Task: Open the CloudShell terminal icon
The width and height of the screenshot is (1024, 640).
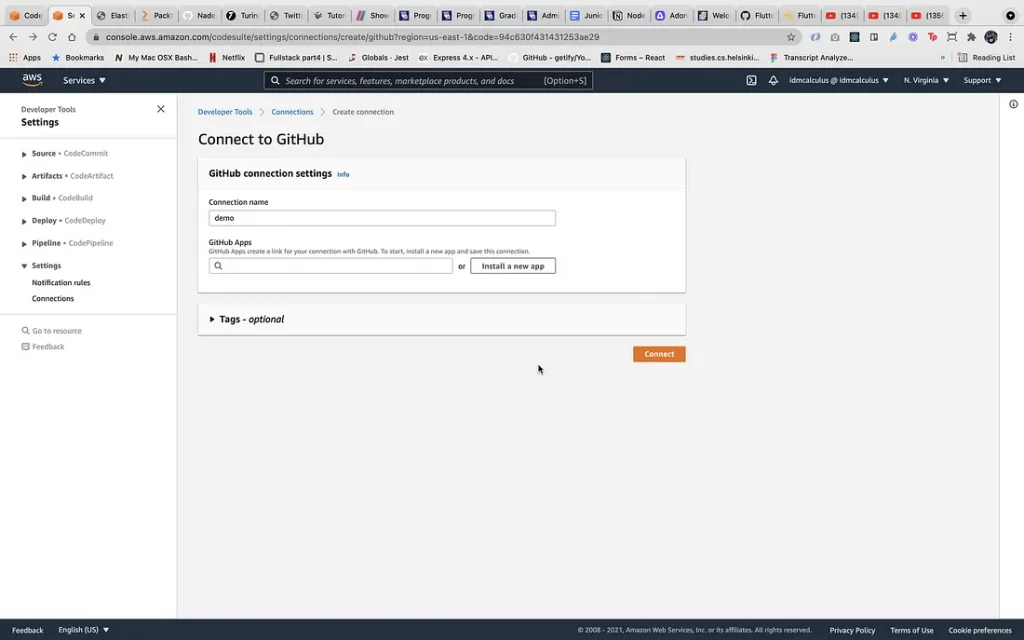Action: pyautogui.click(x=751, y=80)
